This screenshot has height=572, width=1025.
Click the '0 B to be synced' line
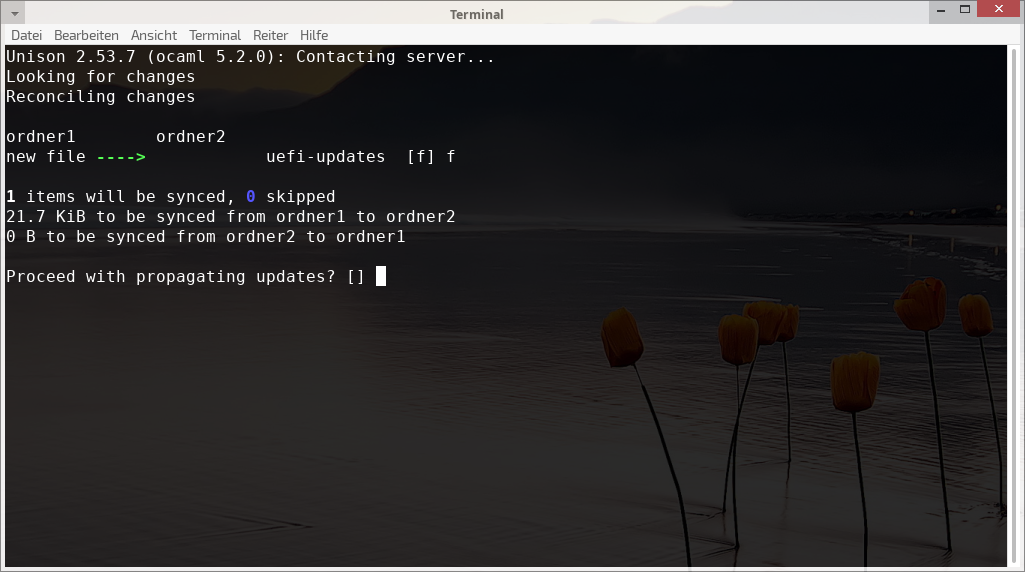pyautogui.click(x=206, y=237)
